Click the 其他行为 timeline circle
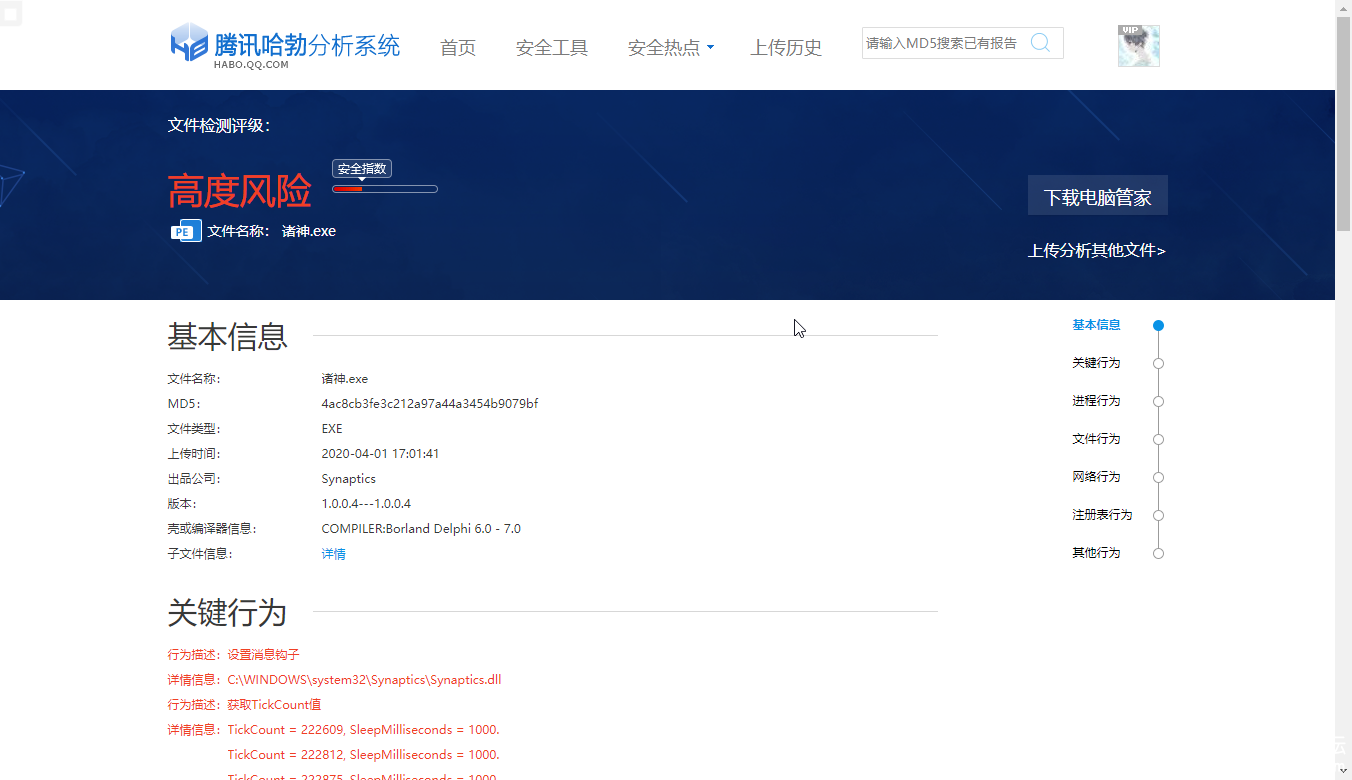Image resolution: width=1352 pixels, height=780 pixels. pyautogui.click(x=1158, y=554)
